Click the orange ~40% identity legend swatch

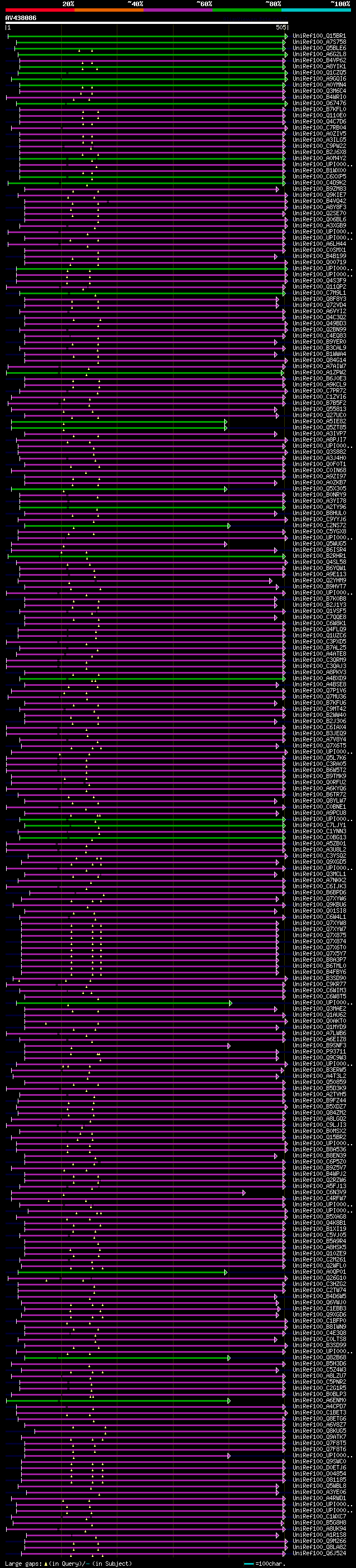pos(109,10)
